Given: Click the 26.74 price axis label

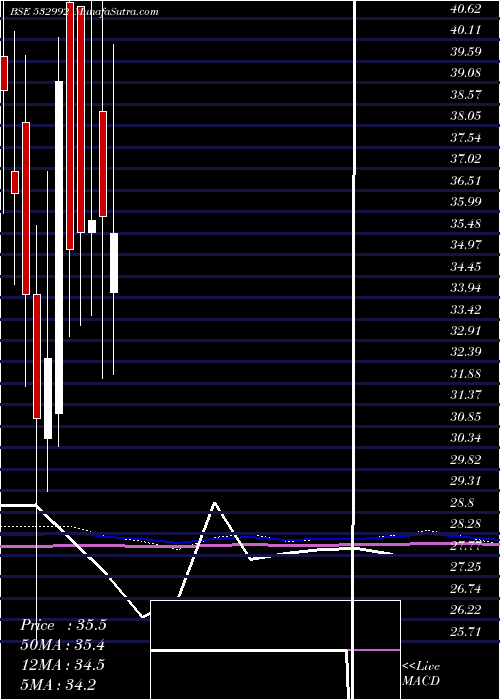Looking at the screenshot, I should point(466,589).
